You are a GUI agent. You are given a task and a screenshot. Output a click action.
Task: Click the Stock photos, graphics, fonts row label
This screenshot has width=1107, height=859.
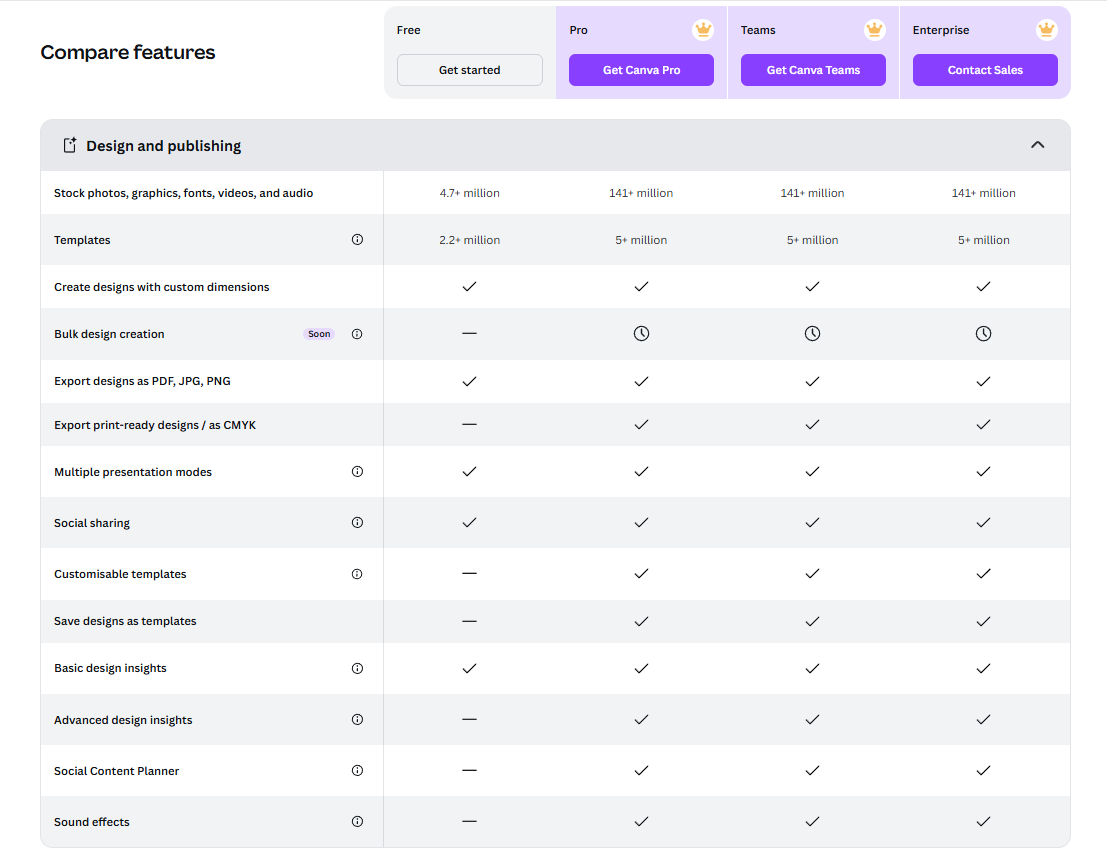point(184,193)
